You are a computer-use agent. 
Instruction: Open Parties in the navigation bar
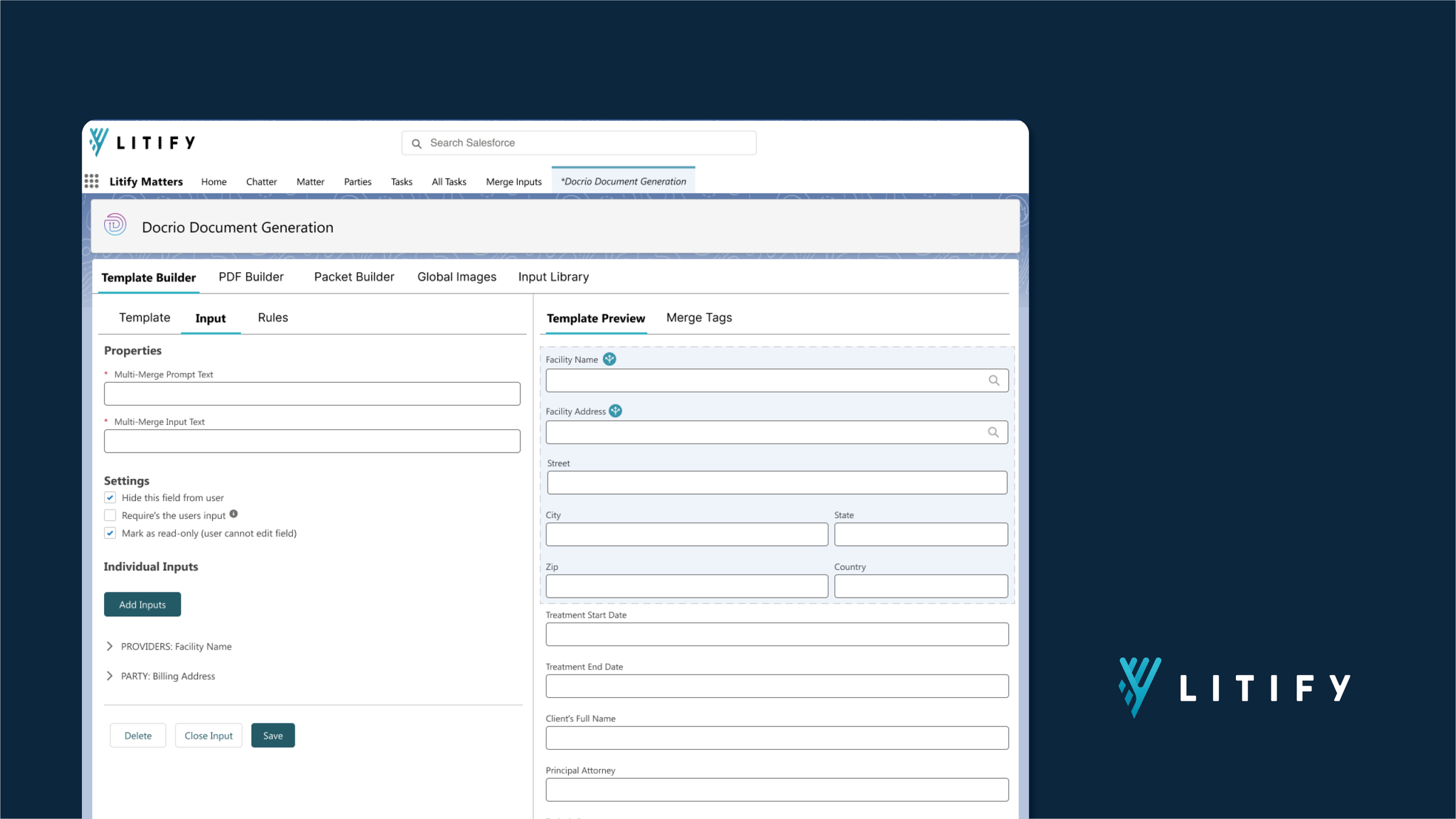(x=358, y=182)
